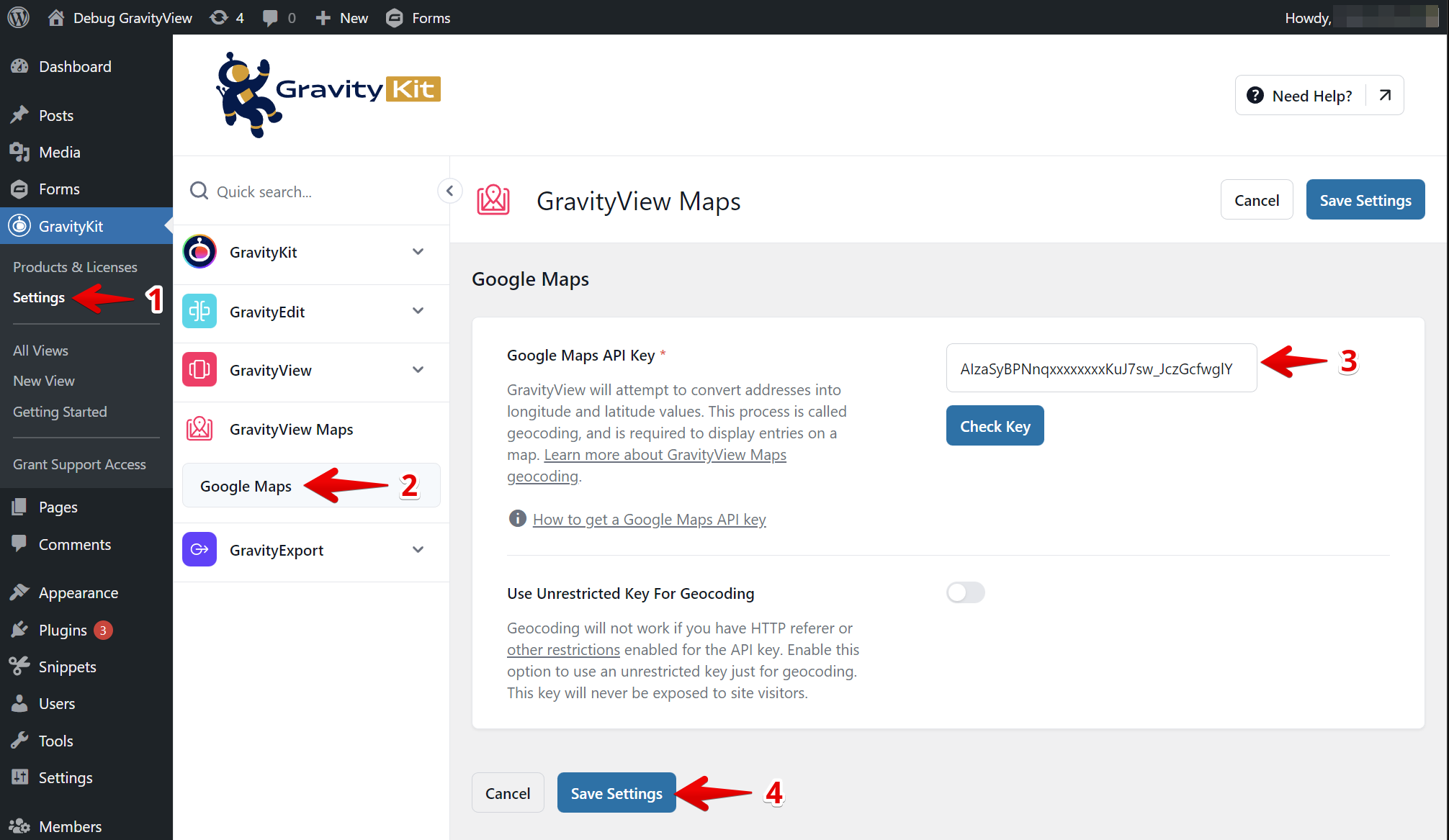The image size is (1449, 840).
Task: Click the GravityExport product icon
Action: pos(199,549)
